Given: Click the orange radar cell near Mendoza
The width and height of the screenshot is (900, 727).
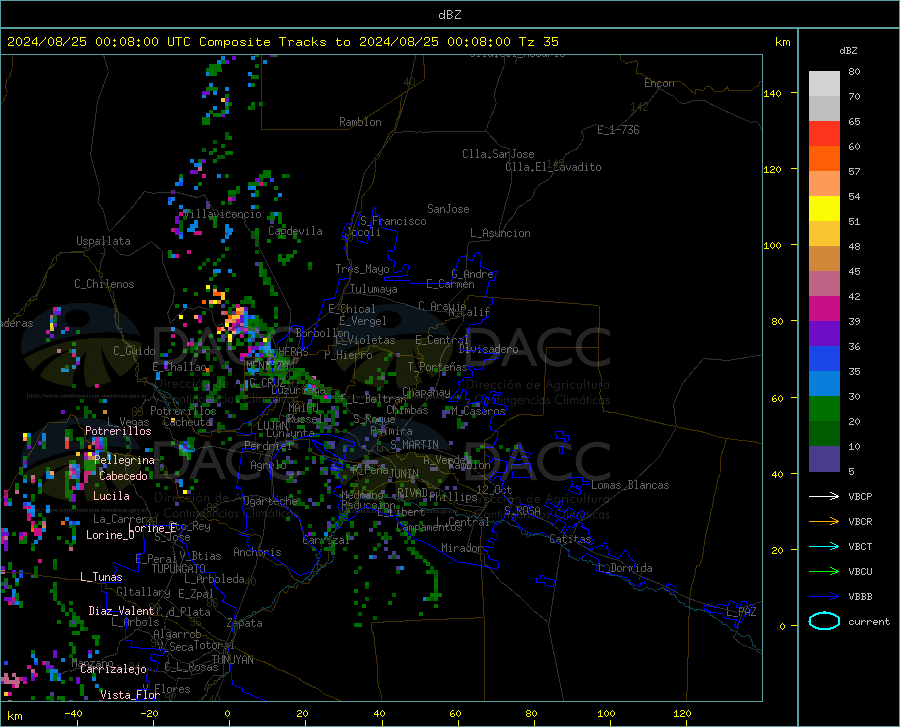Looking at the screenshot, I should click(236, 318).
